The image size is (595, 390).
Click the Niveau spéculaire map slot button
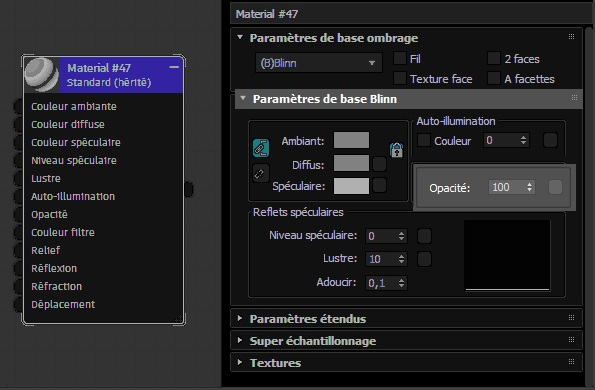tap(424, 236)
